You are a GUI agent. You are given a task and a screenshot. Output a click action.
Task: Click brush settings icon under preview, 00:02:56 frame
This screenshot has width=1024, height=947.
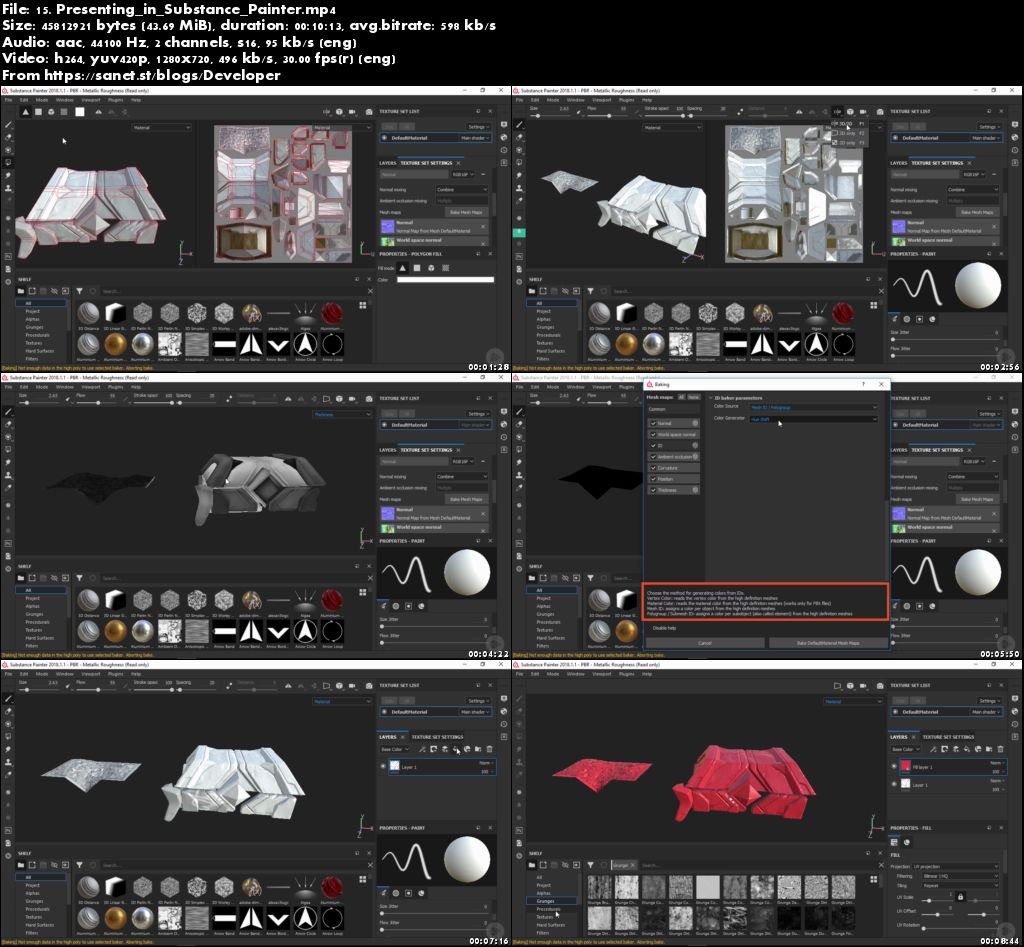tap(894, 319)
